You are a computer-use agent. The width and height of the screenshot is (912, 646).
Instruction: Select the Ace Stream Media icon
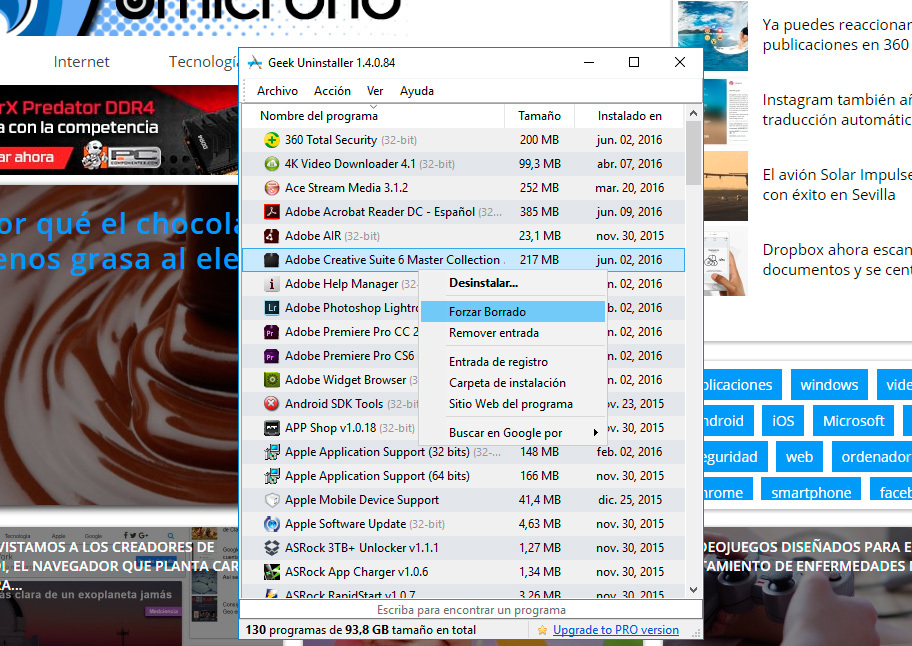(x=270, y=187)
